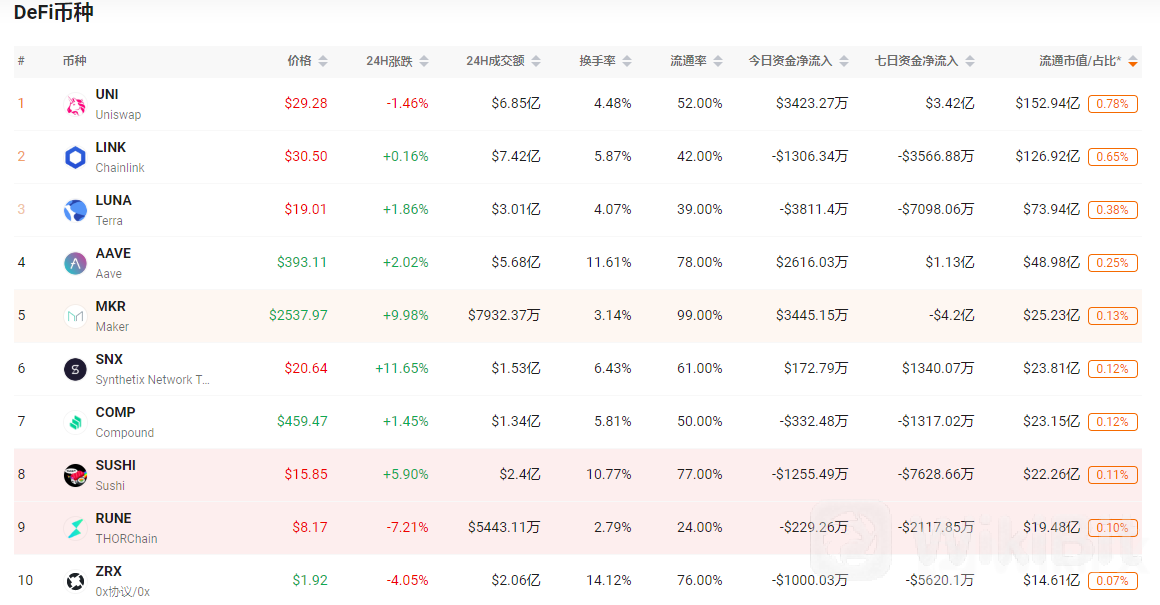The image size is (1160, 605).
Task: Click the # rank column header
Action: [21, 61]
